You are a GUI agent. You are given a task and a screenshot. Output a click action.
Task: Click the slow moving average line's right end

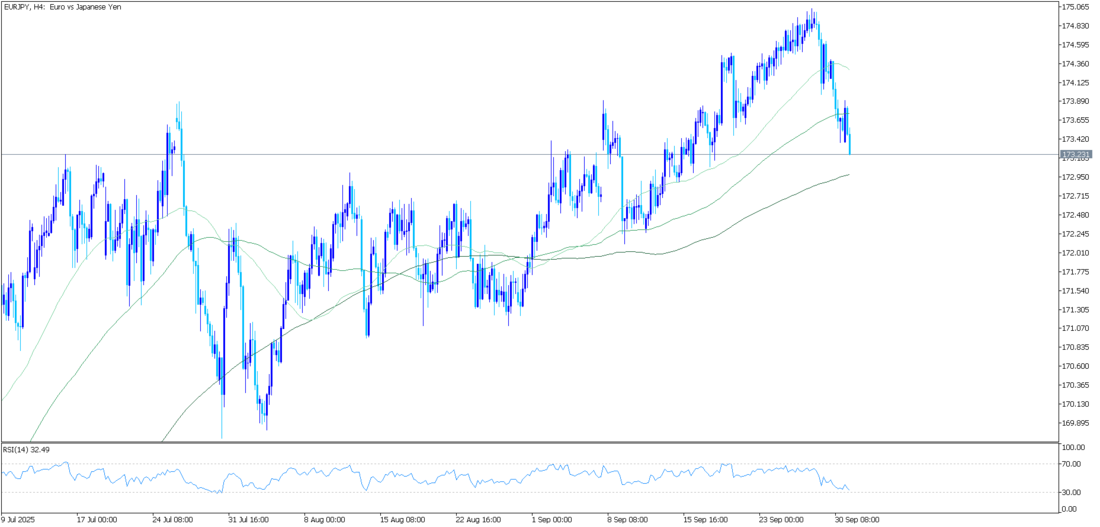[848, 175]
